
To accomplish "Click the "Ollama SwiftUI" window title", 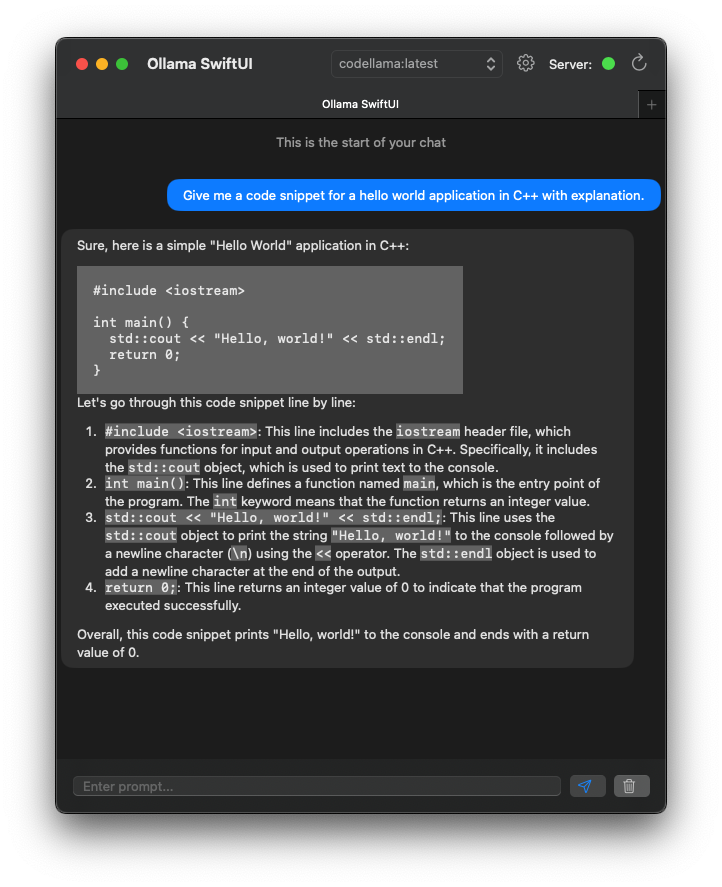I will click(x=200, y=64).
